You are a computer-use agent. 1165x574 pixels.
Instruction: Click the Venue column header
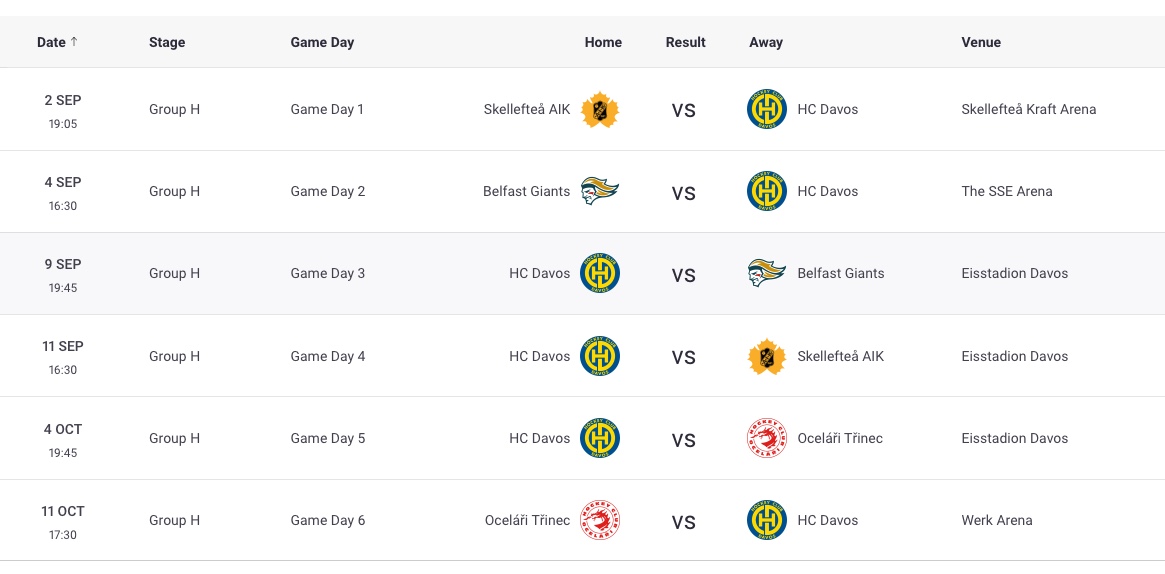pyautogui.click(x=981, y=42)
